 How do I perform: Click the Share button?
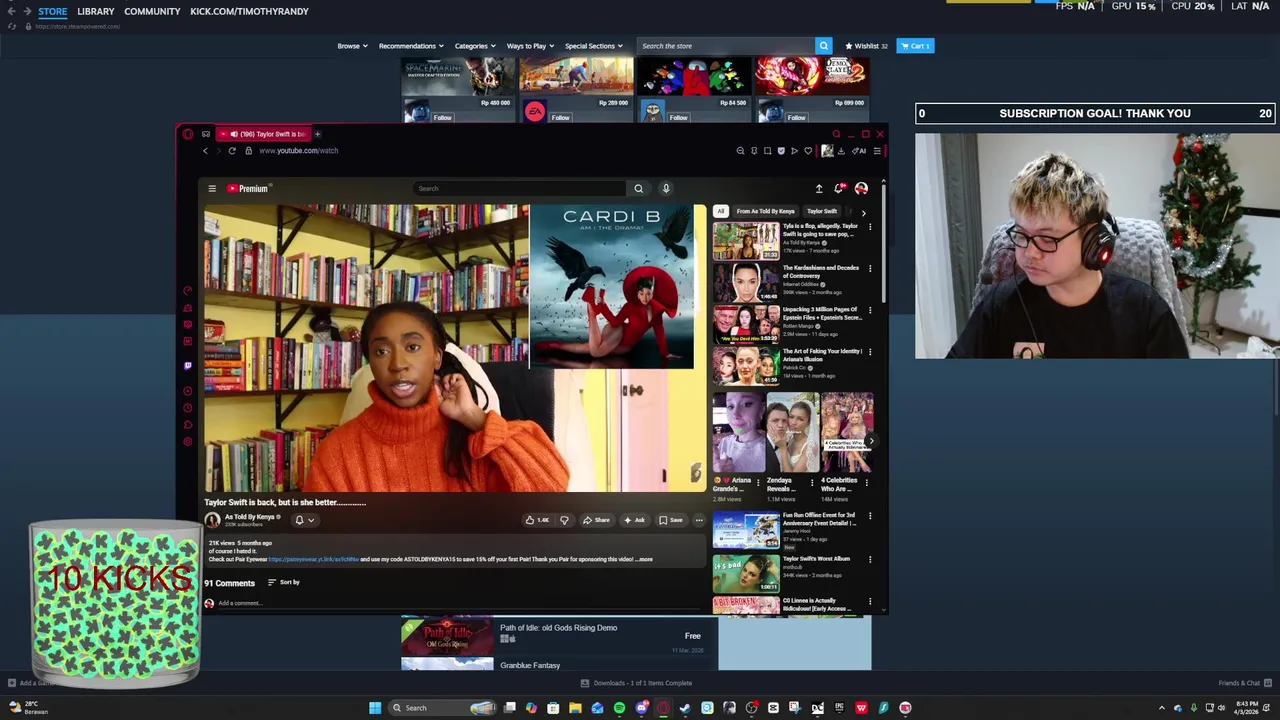coord(596,520)
